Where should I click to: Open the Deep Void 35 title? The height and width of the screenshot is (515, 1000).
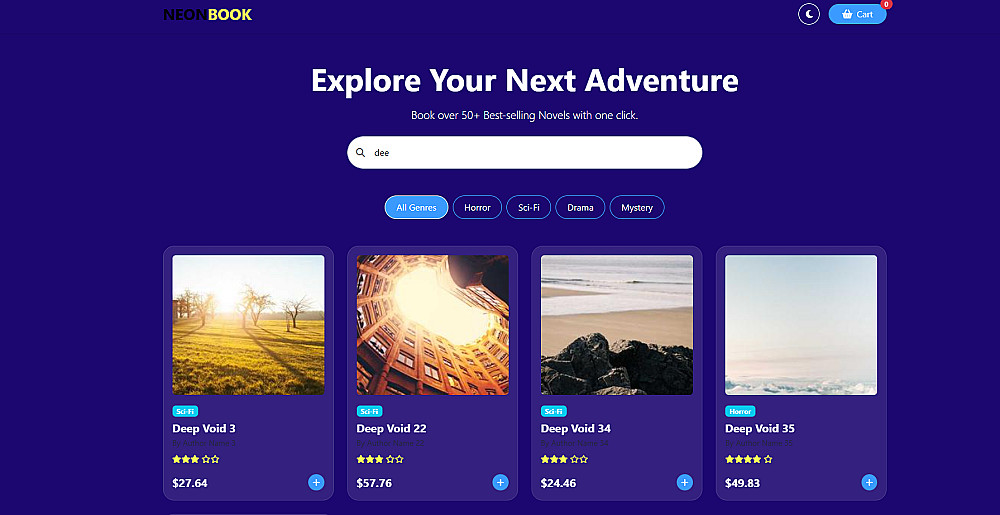760,428
